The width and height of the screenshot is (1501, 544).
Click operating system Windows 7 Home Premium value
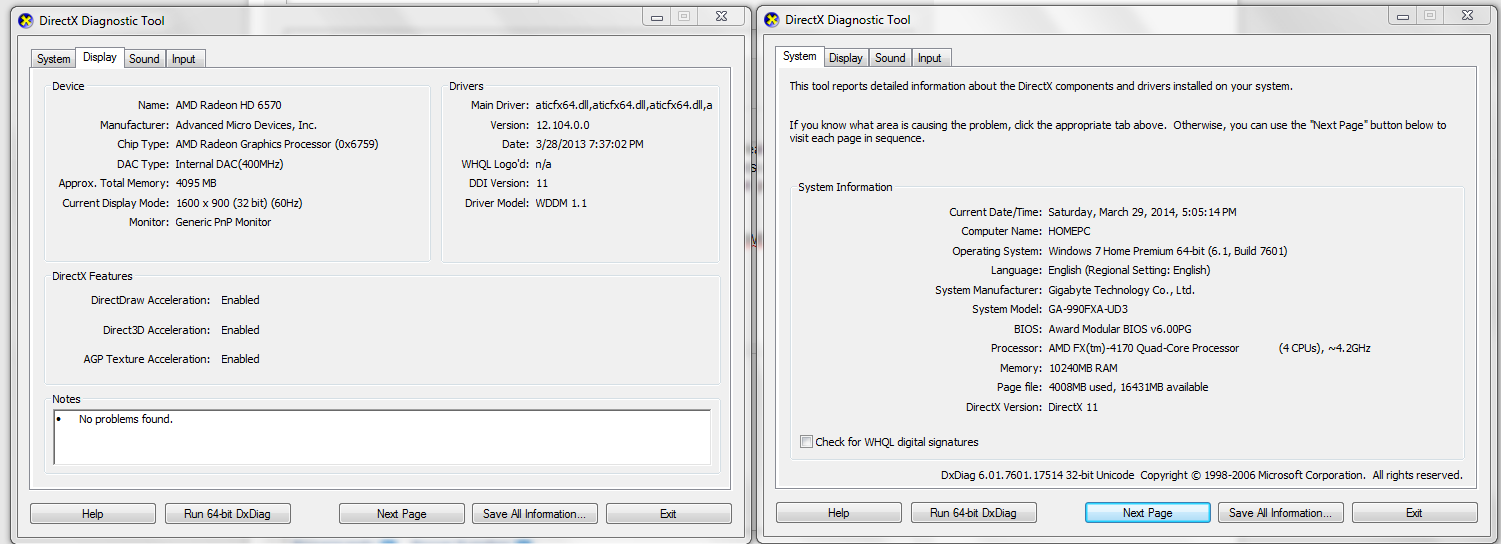point(1168,251)
